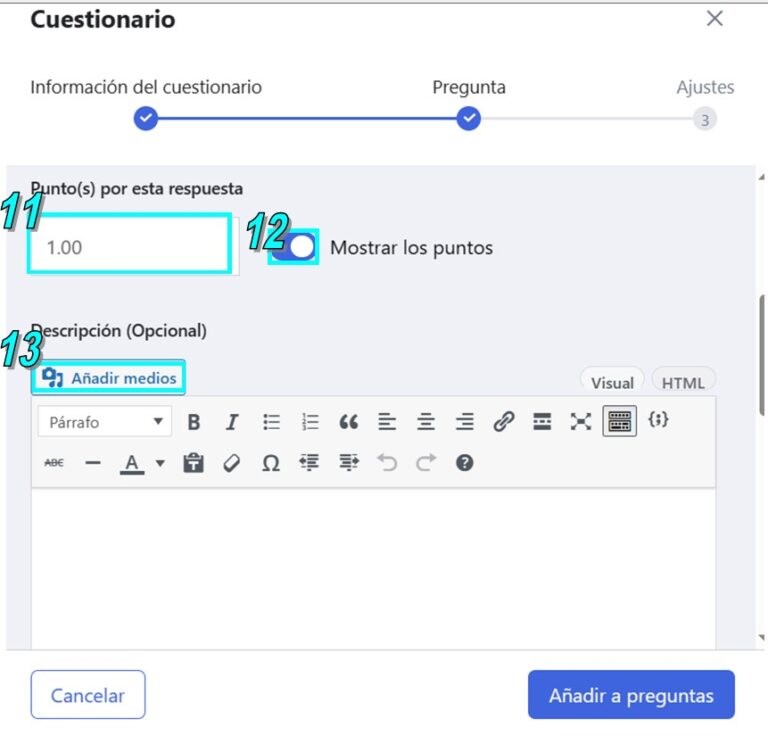The width and height of the screenshot is (768, 736).
Task: Insert a blockquote
Action: click(348, 422)
